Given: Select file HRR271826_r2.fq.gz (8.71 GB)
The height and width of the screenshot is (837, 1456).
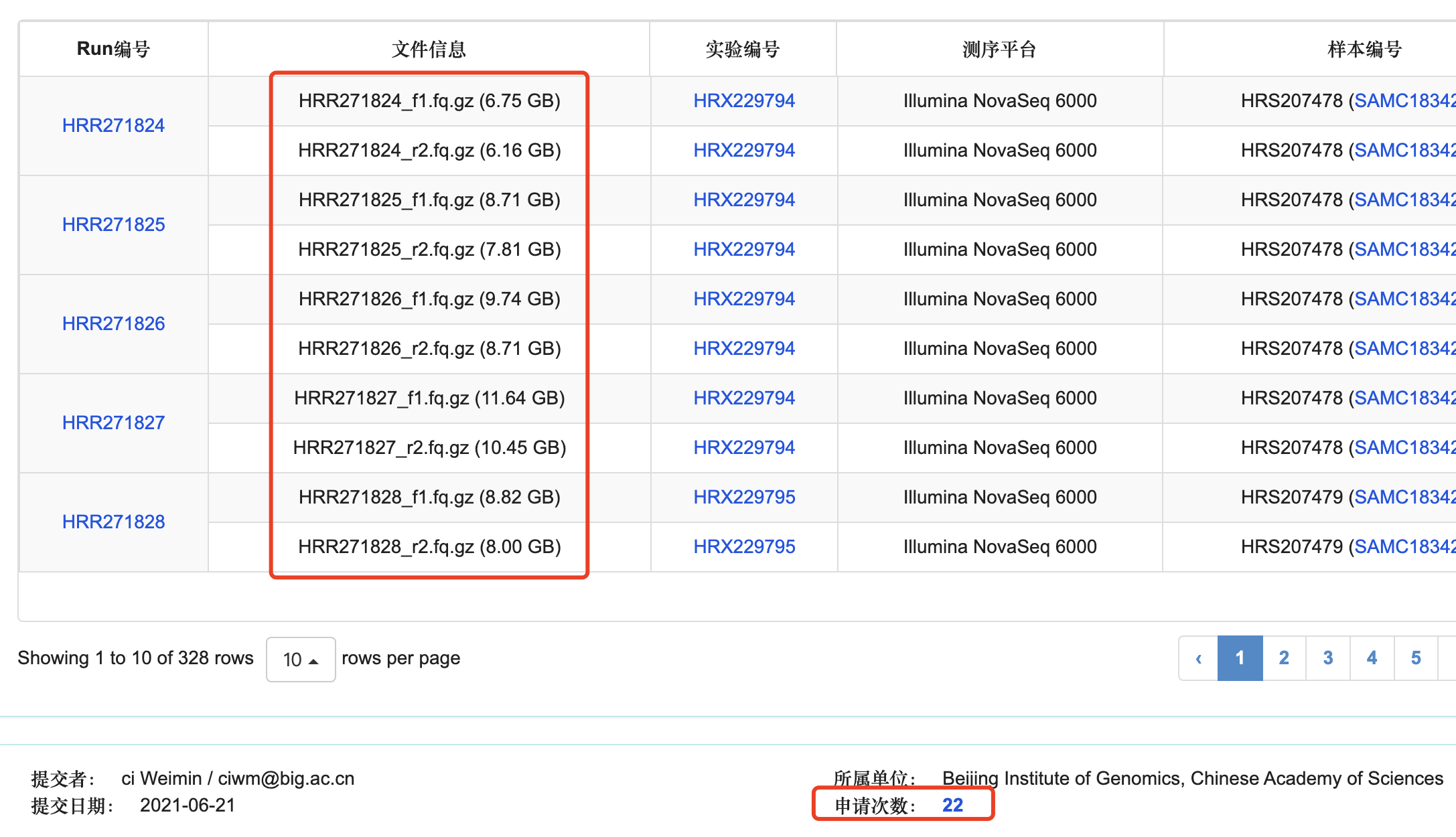Looking at the screenshot, I should [x=429, y=348].
